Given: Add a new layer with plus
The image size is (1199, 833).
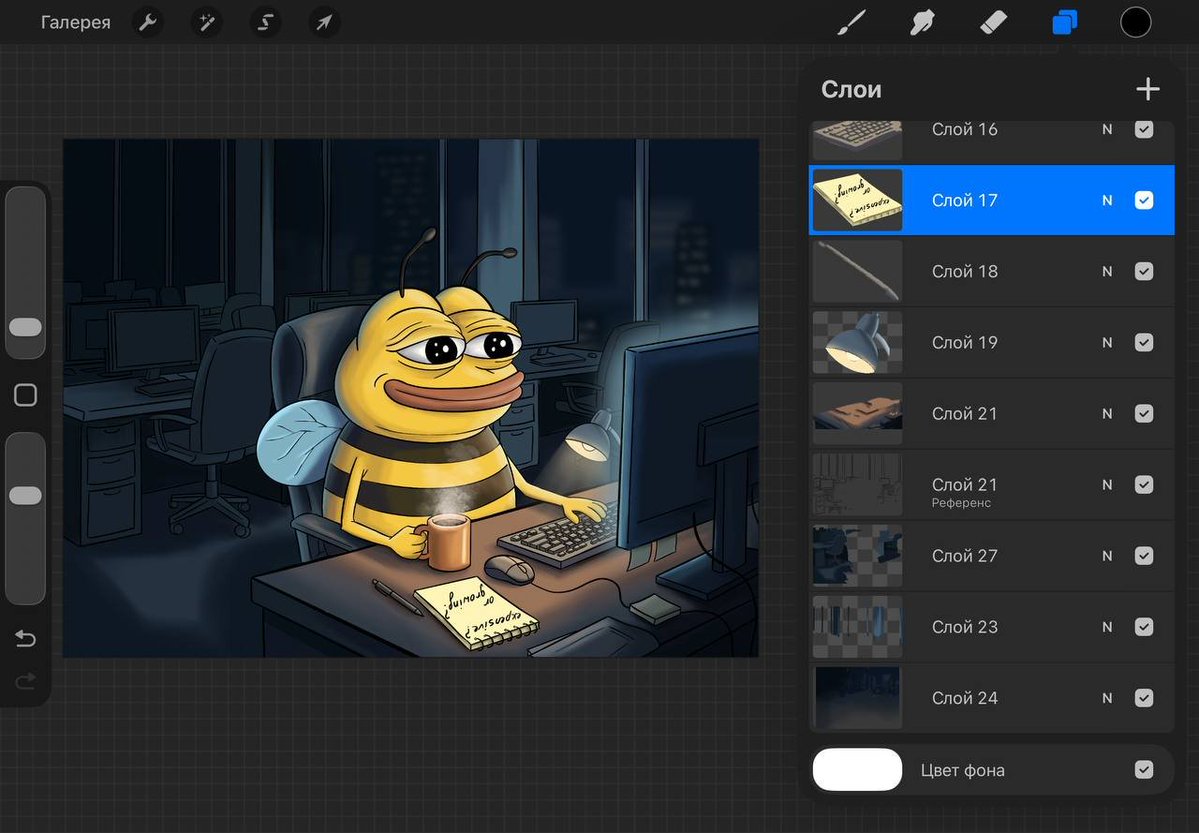Looking at the screenshot, I should pyautogui.click(x=1147, y=89).
